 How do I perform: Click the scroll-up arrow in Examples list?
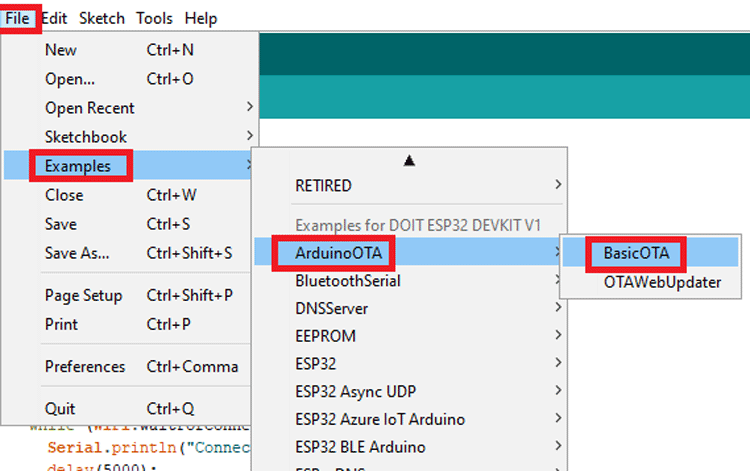click(409, 161)
